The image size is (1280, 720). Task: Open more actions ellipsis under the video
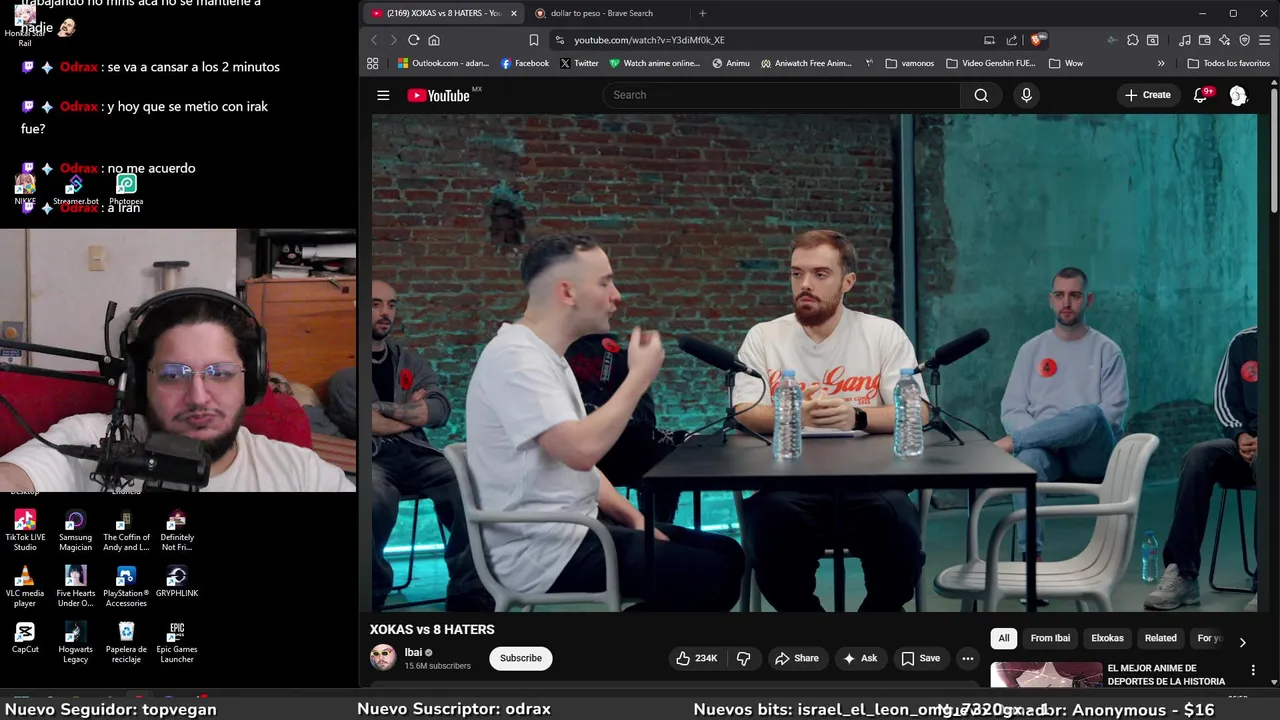(967, 658)
